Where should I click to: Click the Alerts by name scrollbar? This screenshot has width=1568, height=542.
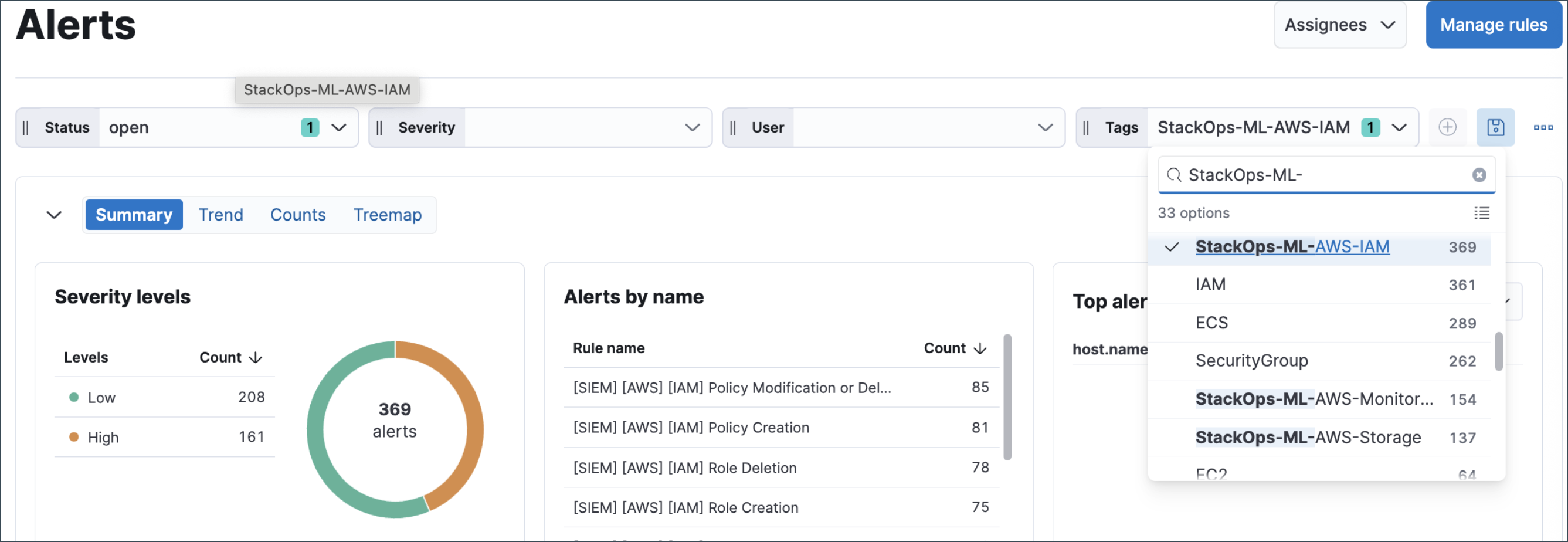(x=1007, y=397)
